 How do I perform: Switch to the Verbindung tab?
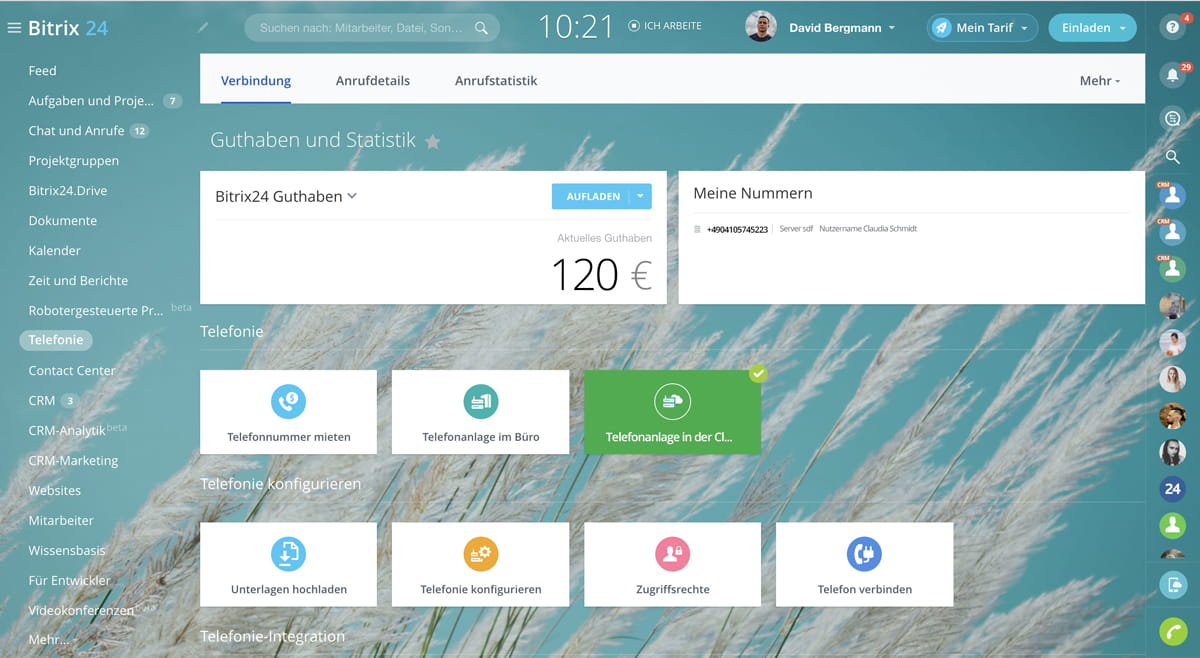pyautogui.click(x=256, y=81)
